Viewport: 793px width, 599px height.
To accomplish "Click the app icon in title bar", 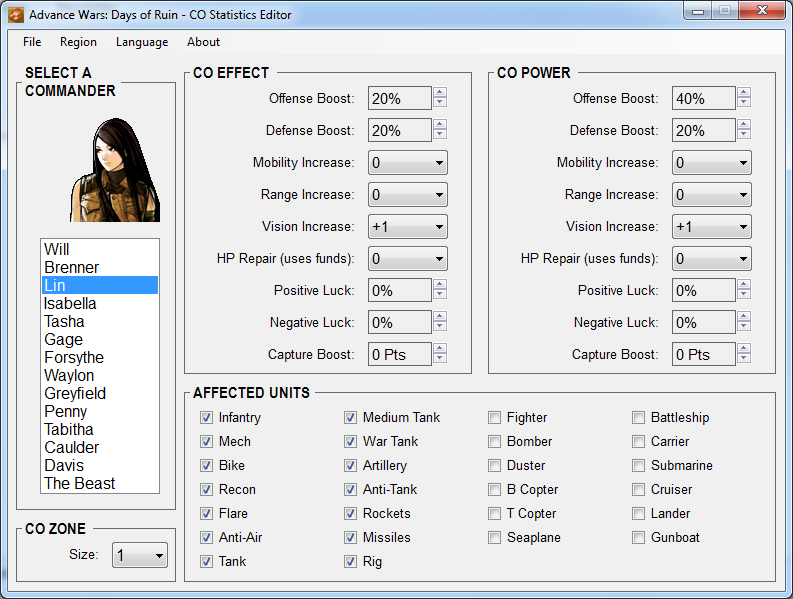I will (x=15, y=15).
